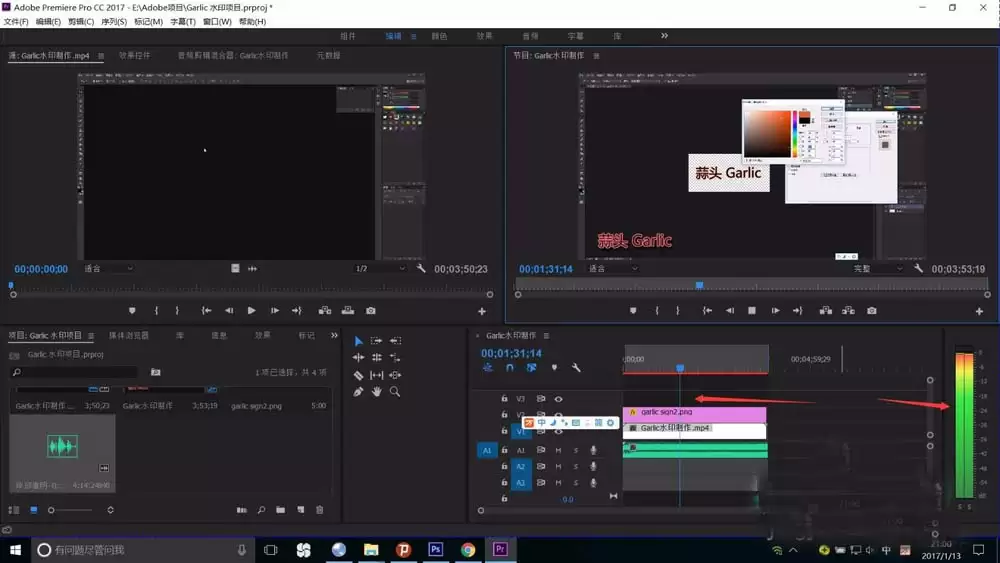Click the trash icon in Project panel
The width and height of the screenshot is (1000, 563).
coord(320,510)
